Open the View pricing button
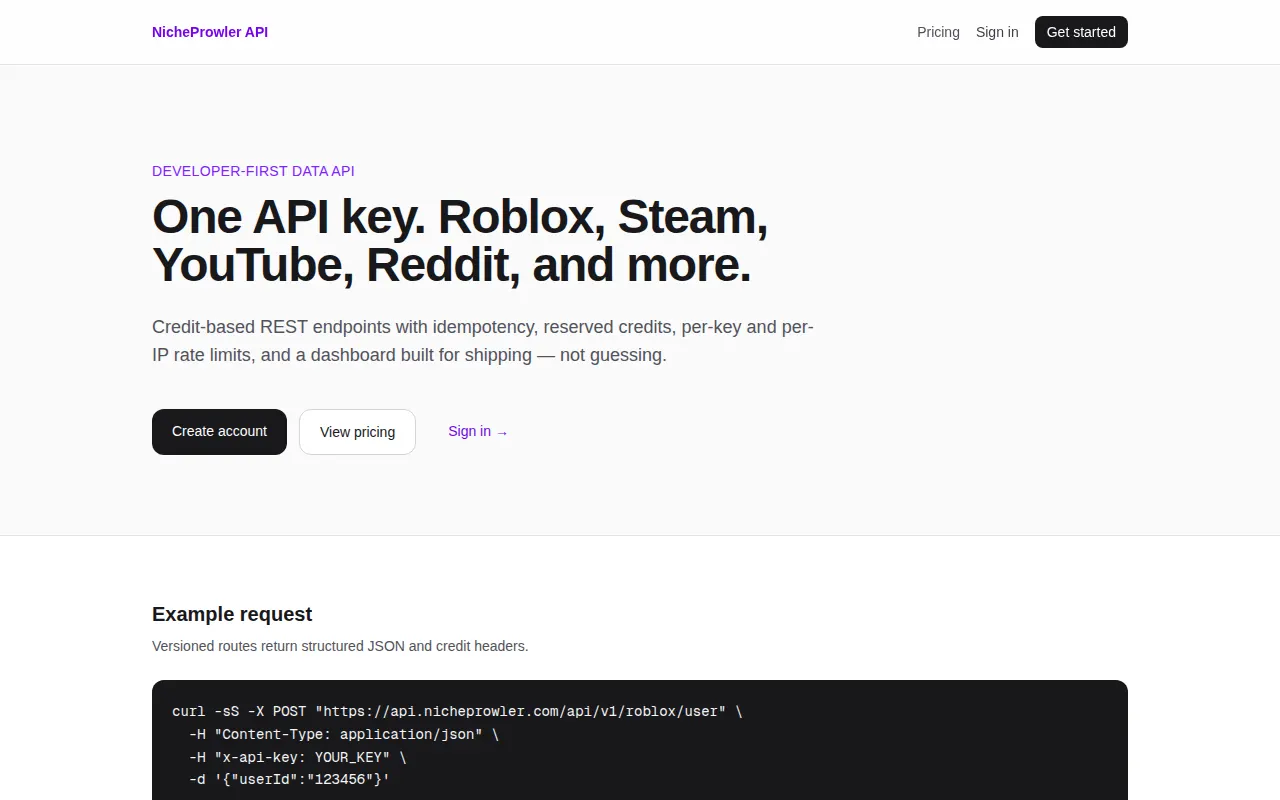 [x=357, y=432]
